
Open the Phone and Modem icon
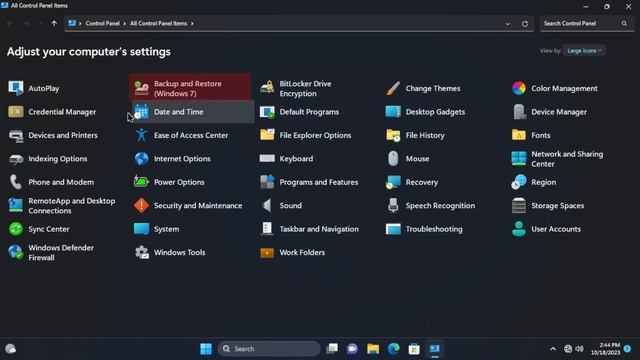[x=16, y=182]
